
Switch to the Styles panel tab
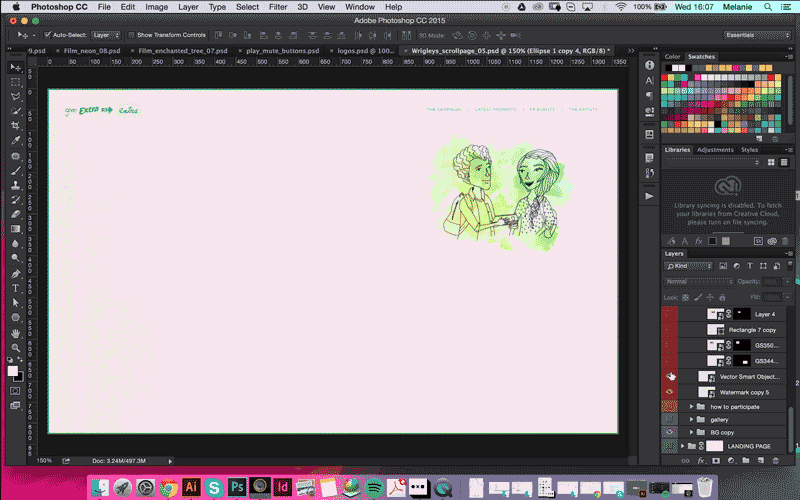tap(749, 149)
